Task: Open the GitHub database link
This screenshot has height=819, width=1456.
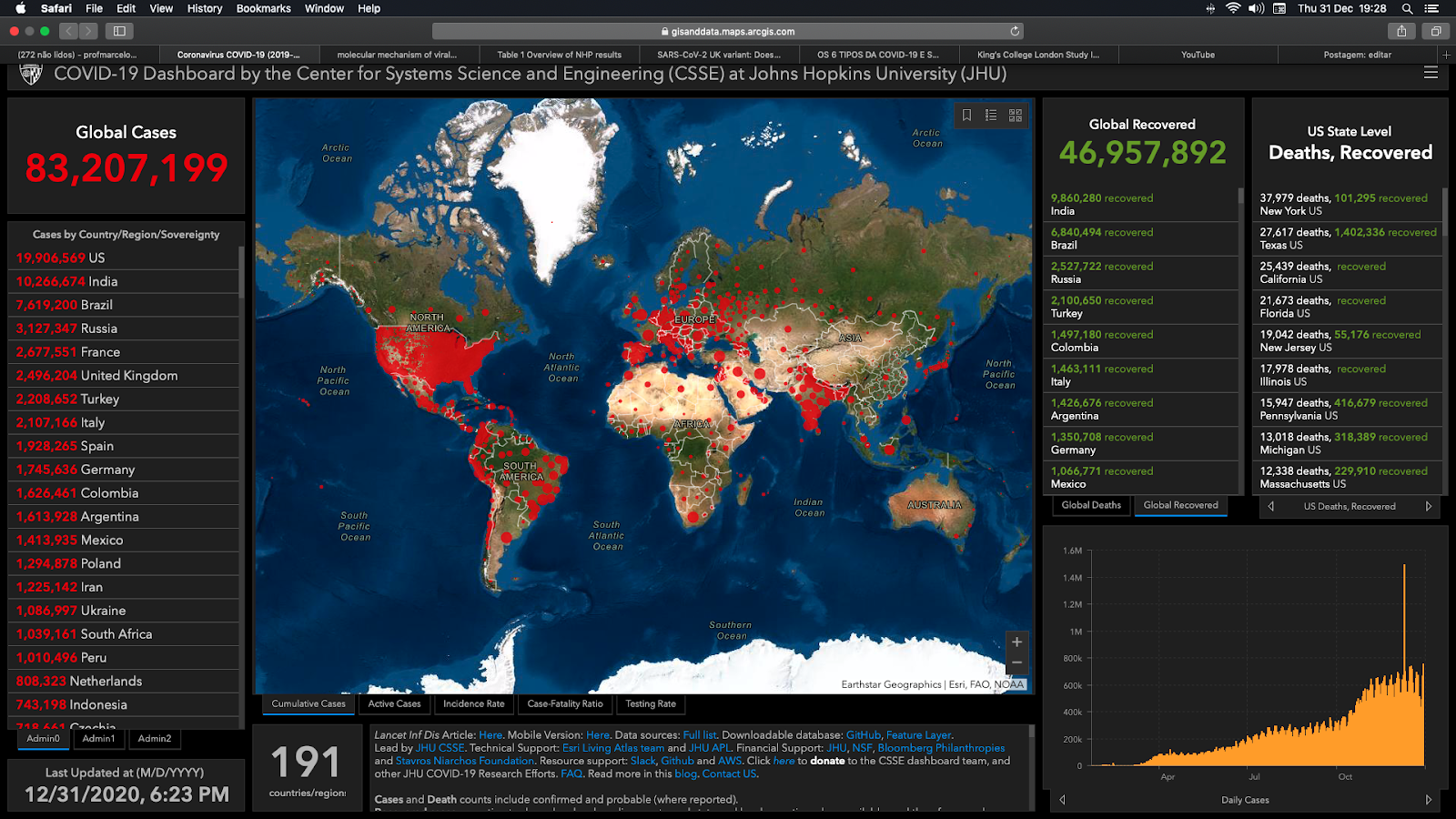Action: pyautogui.click(x=864, y=735)
